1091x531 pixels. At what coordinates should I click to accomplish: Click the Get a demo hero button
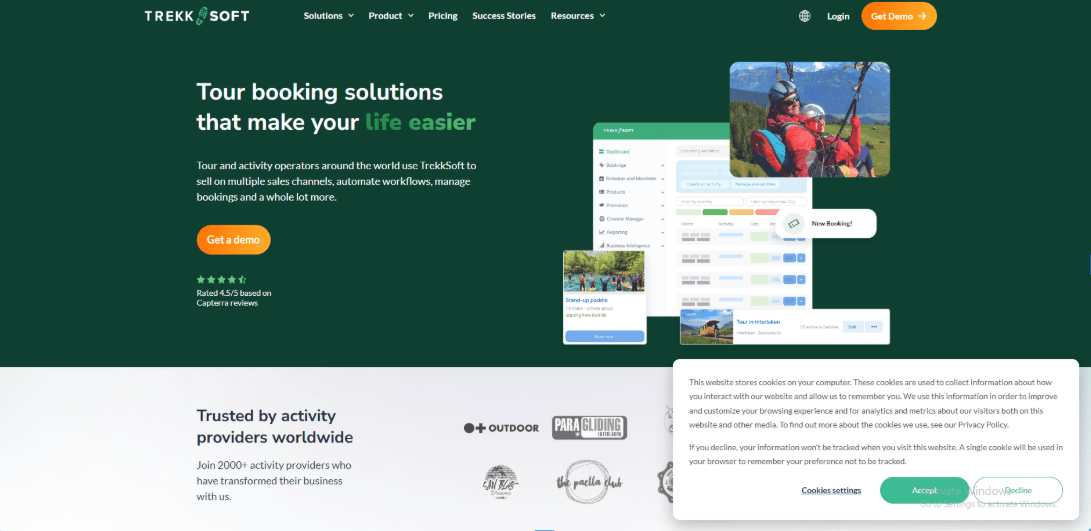tap(233, 239)
